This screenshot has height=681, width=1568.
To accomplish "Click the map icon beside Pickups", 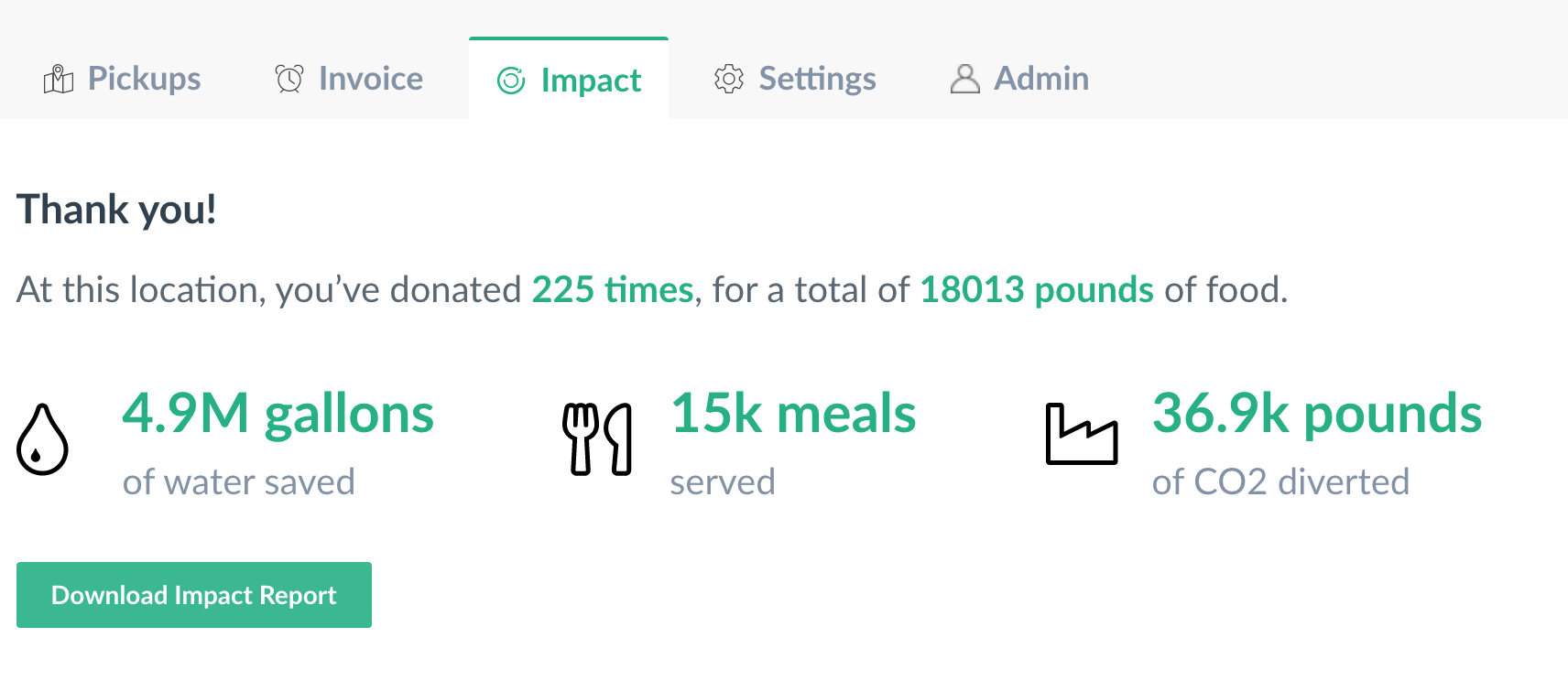I will click(59, 80).
